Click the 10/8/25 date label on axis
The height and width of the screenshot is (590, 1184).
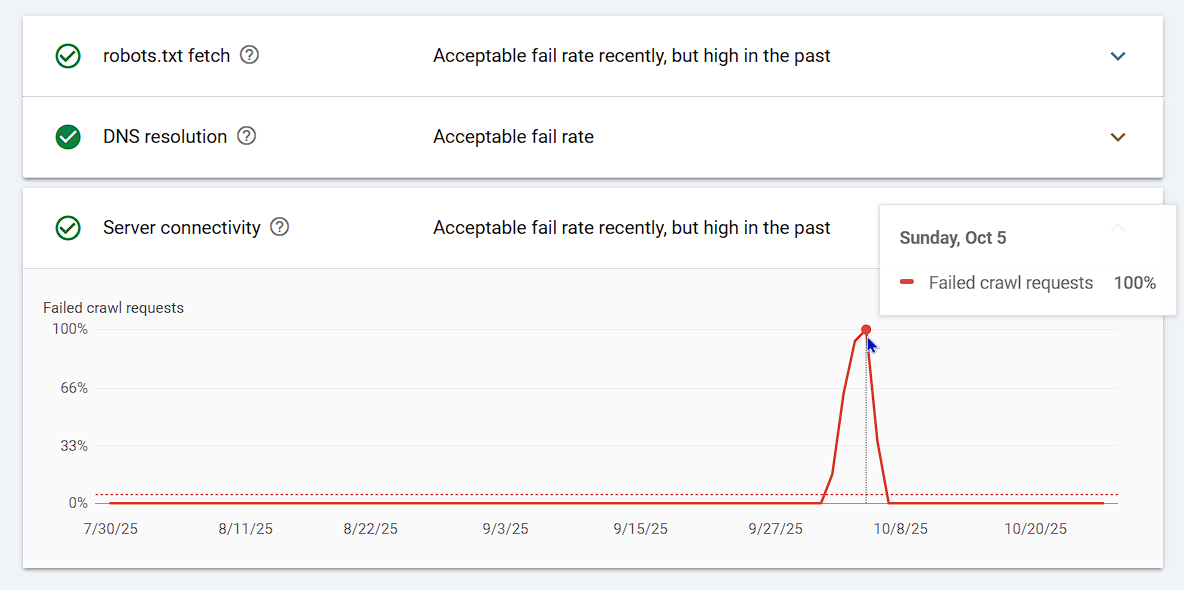coord(900,529)
